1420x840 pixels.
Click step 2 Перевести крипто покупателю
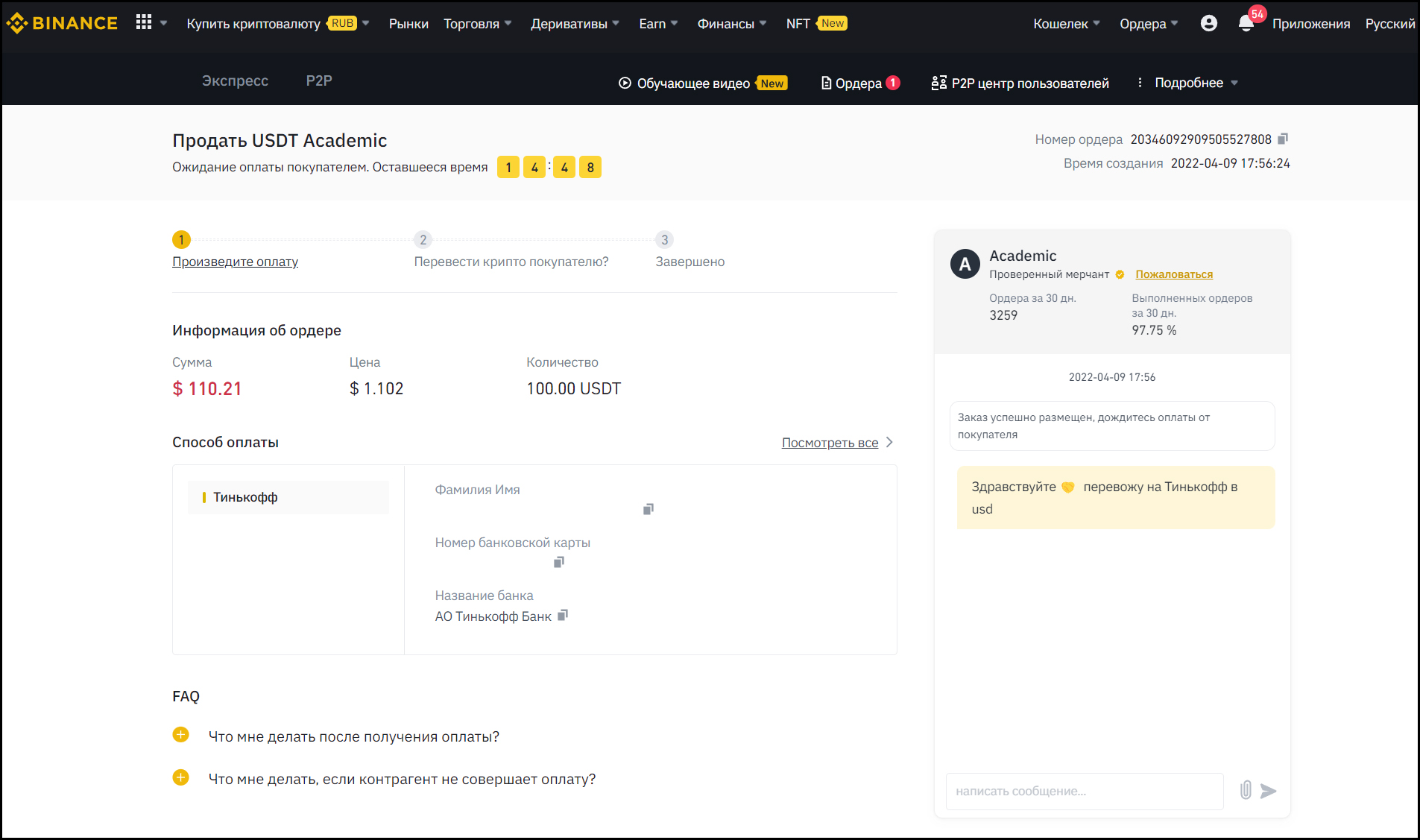coord(511,262)
